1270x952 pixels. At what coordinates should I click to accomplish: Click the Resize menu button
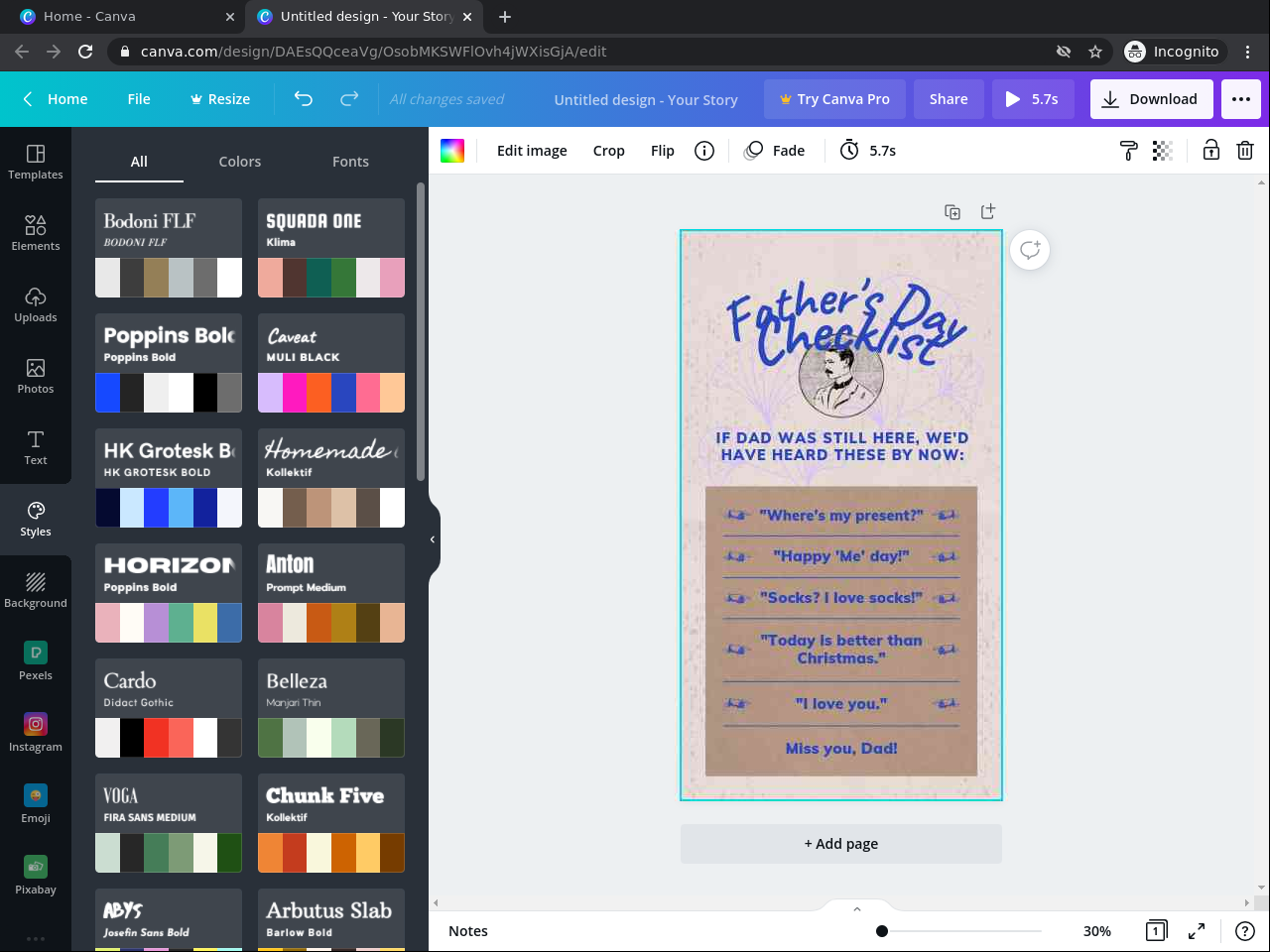(220, 99)
